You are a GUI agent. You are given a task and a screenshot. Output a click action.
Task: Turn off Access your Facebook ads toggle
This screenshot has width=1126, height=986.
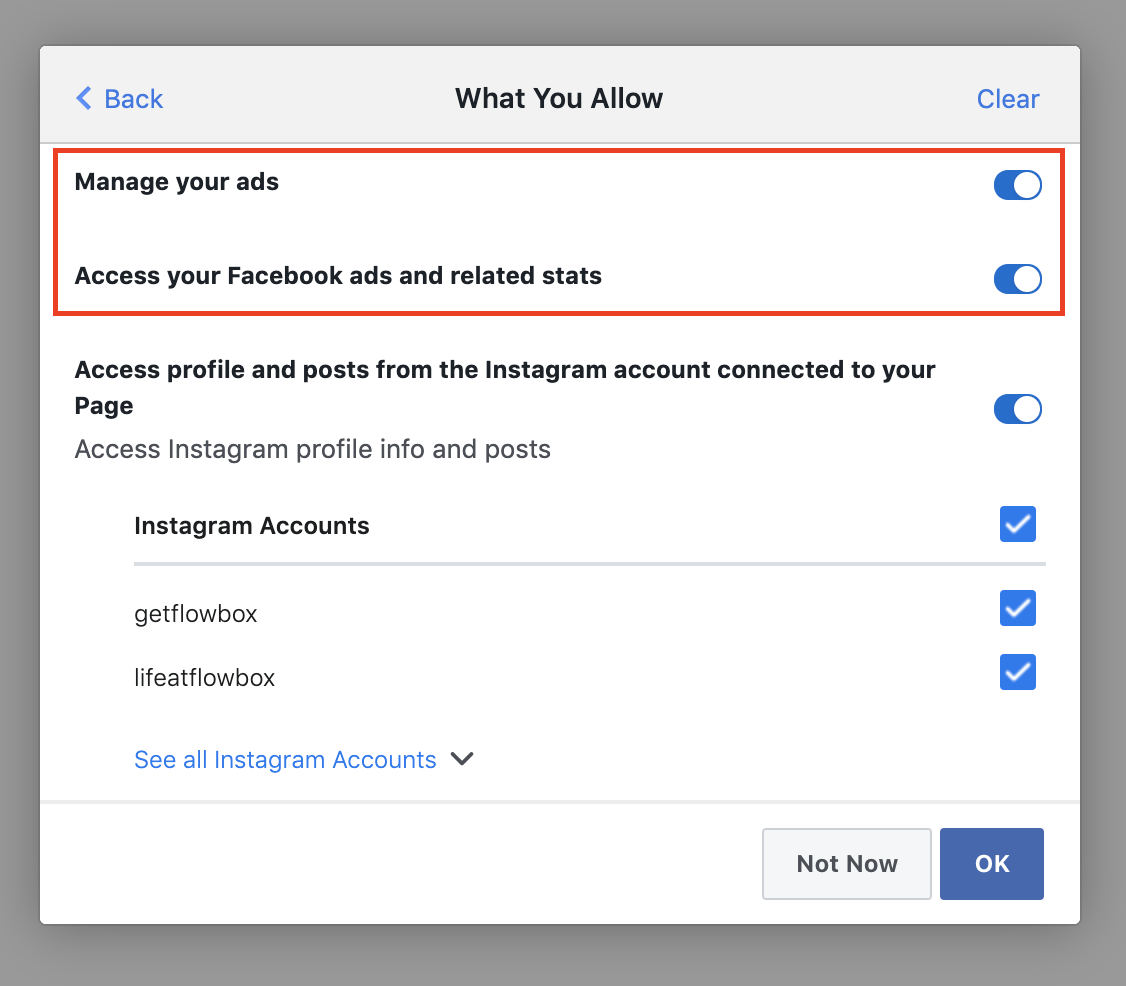(x=1017, y=279)
